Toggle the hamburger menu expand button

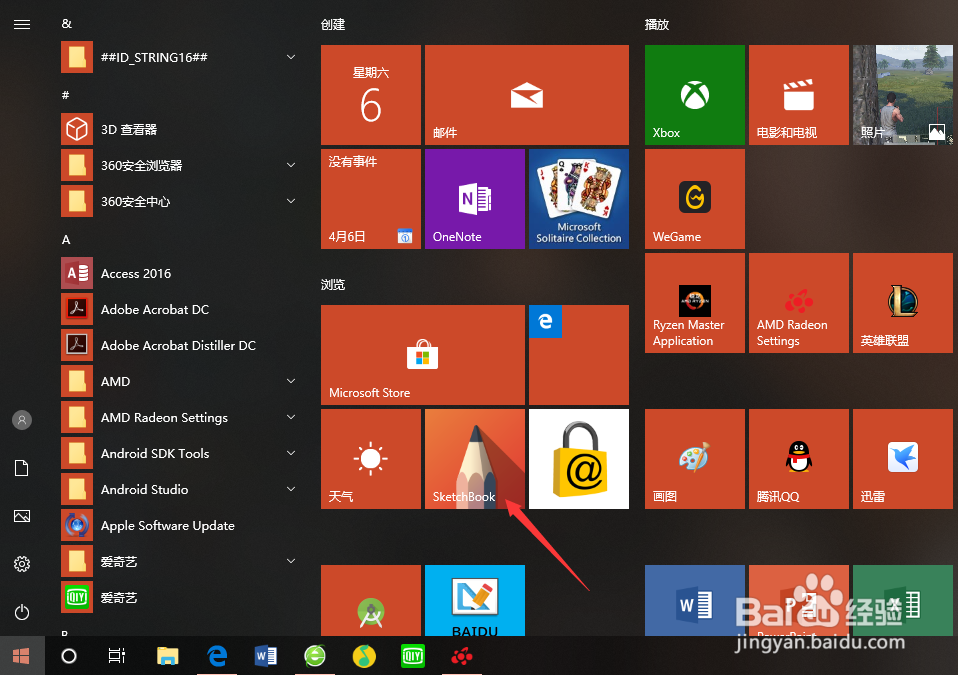[x=22, y=24]
